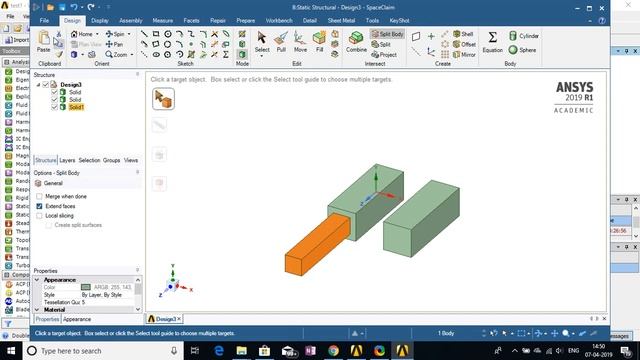Click the Fill tool
This screenshot has width=640, height=360.
(319, 42)
